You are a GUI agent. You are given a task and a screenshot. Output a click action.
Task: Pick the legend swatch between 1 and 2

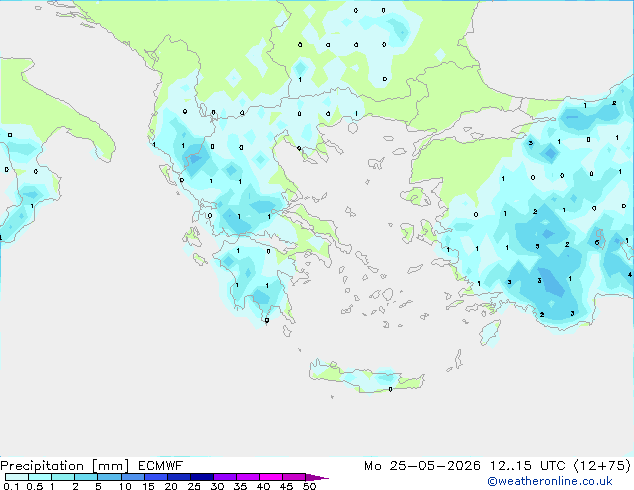(x=63, y=477)
